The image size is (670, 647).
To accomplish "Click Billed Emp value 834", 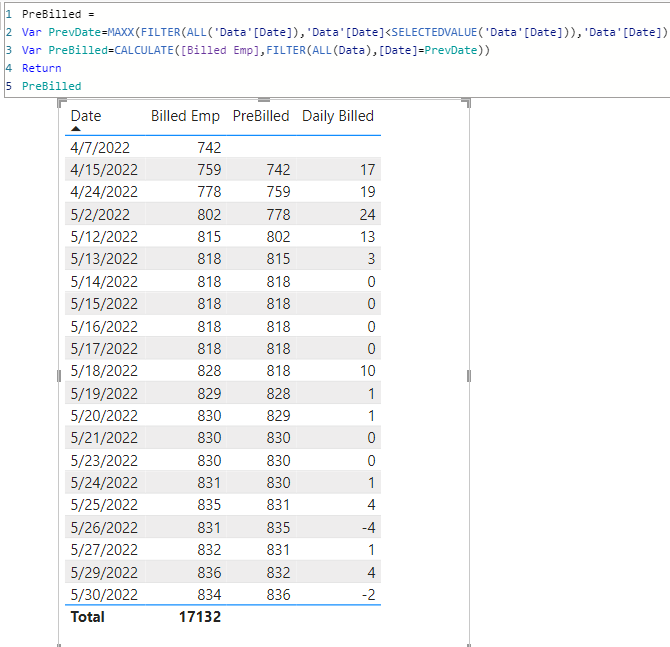I will click(209, 595).
